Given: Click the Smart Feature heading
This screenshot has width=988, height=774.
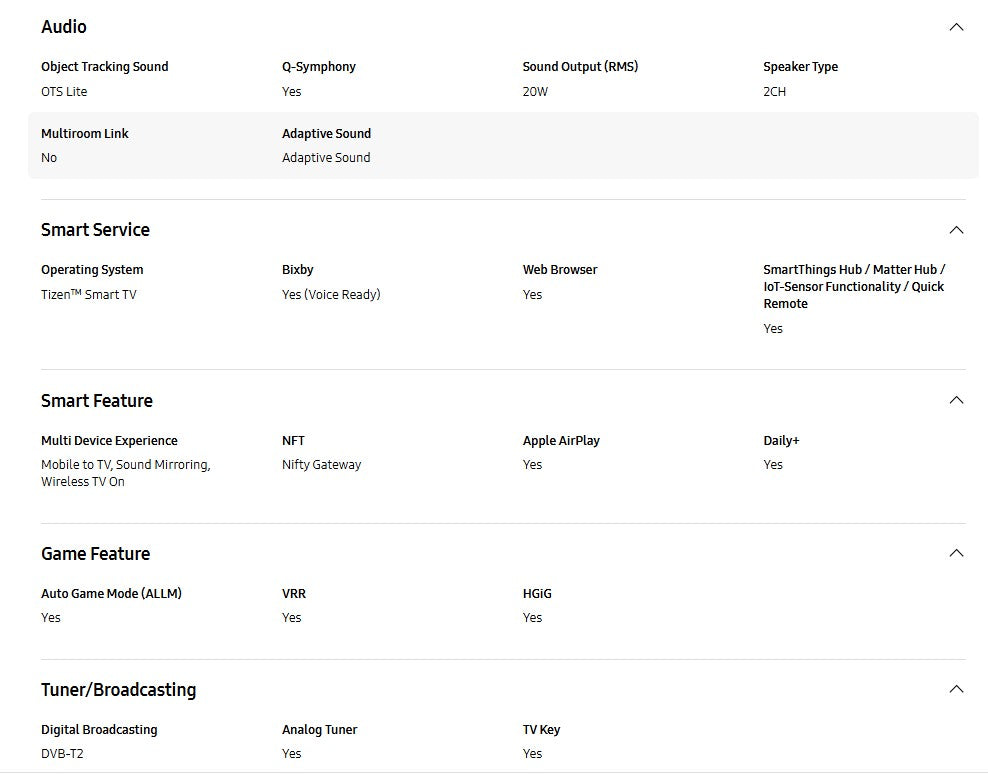Looking at the screenshot, I should tap(97, 401).
